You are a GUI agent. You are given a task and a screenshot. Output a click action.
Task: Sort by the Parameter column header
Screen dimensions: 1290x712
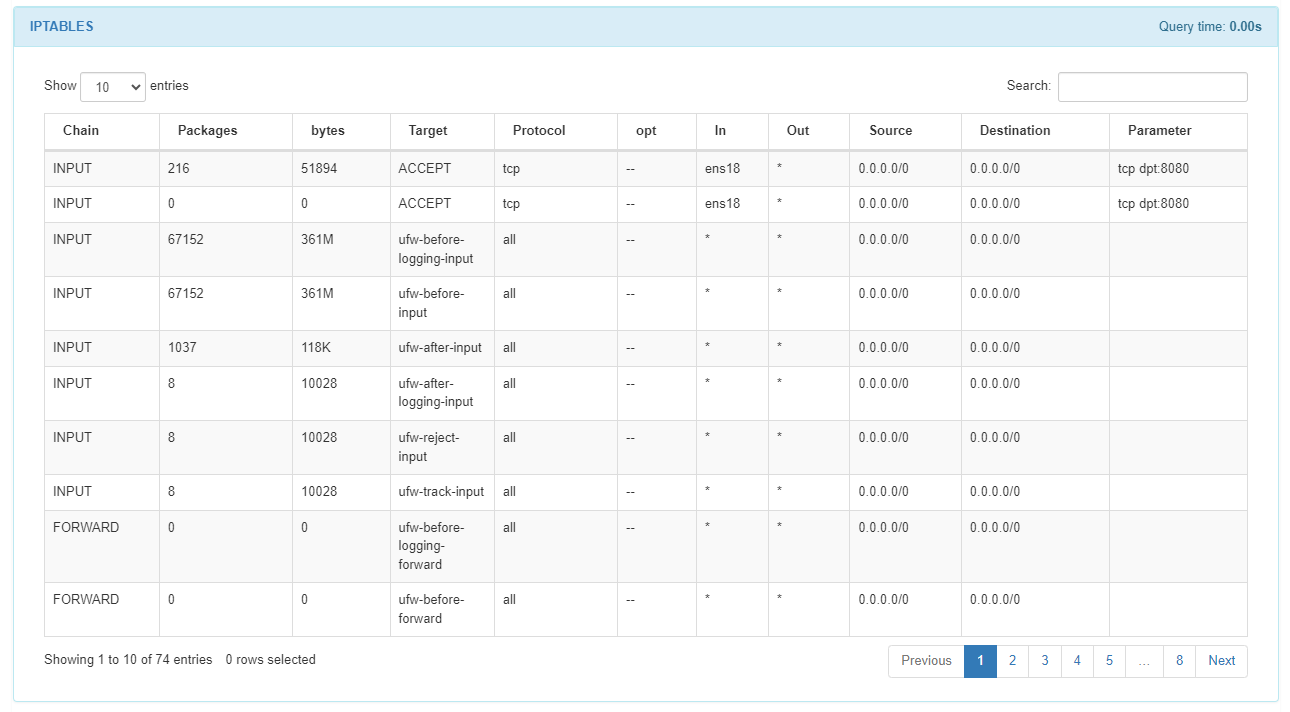pyautogui.click(x=1159, y=131)
